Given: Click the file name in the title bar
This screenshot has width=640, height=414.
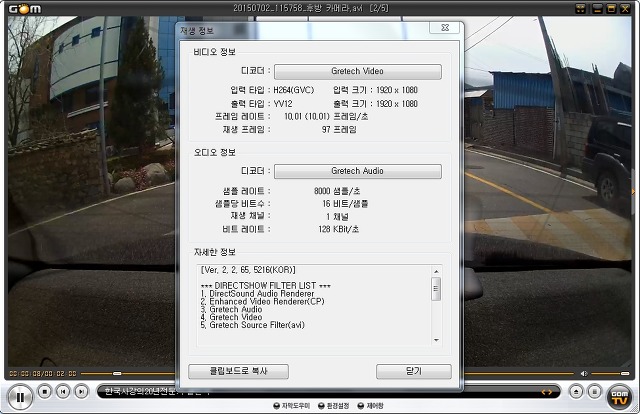Looking at the screenshot, I should [x=298, y=8].
